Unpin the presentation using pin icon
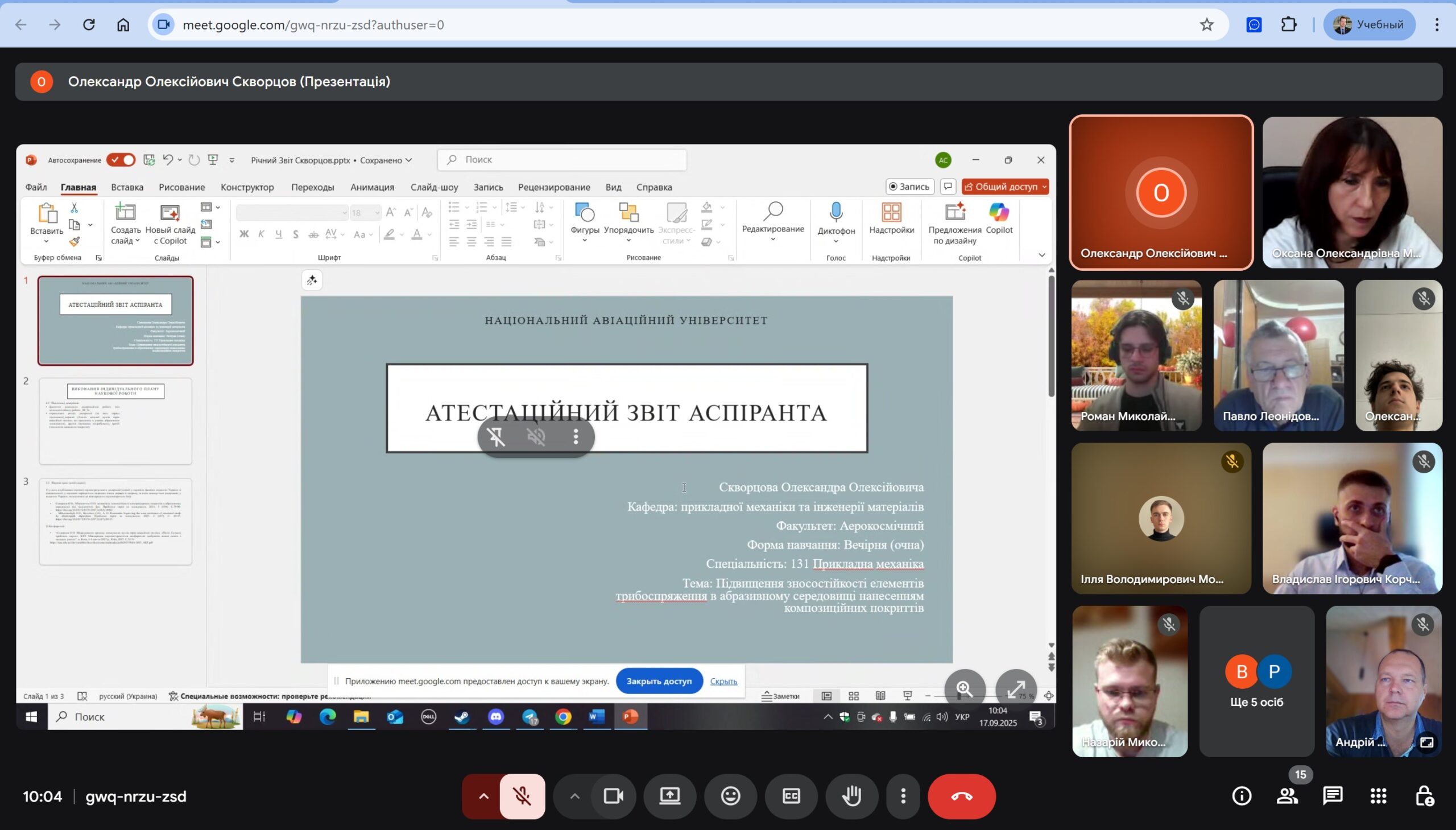This screenshot has width=1456, height=830. [x=496, y=437]
